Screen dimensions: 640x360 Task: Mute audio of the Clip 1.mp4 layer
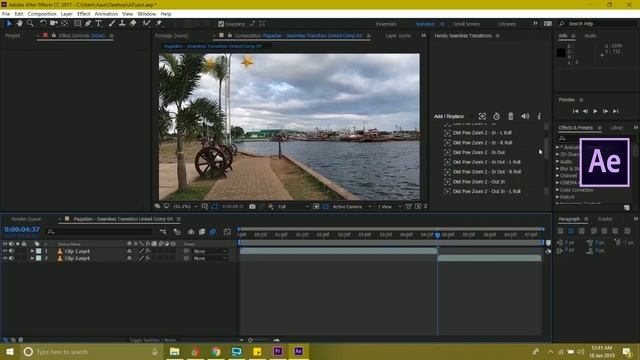coord(11,251)
